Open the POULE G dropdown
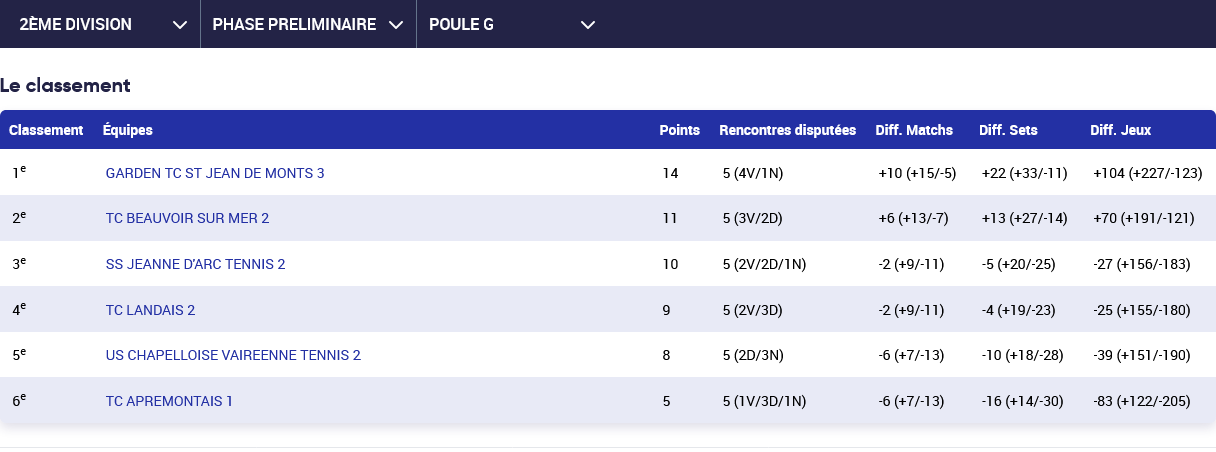 tap(461, 24)
